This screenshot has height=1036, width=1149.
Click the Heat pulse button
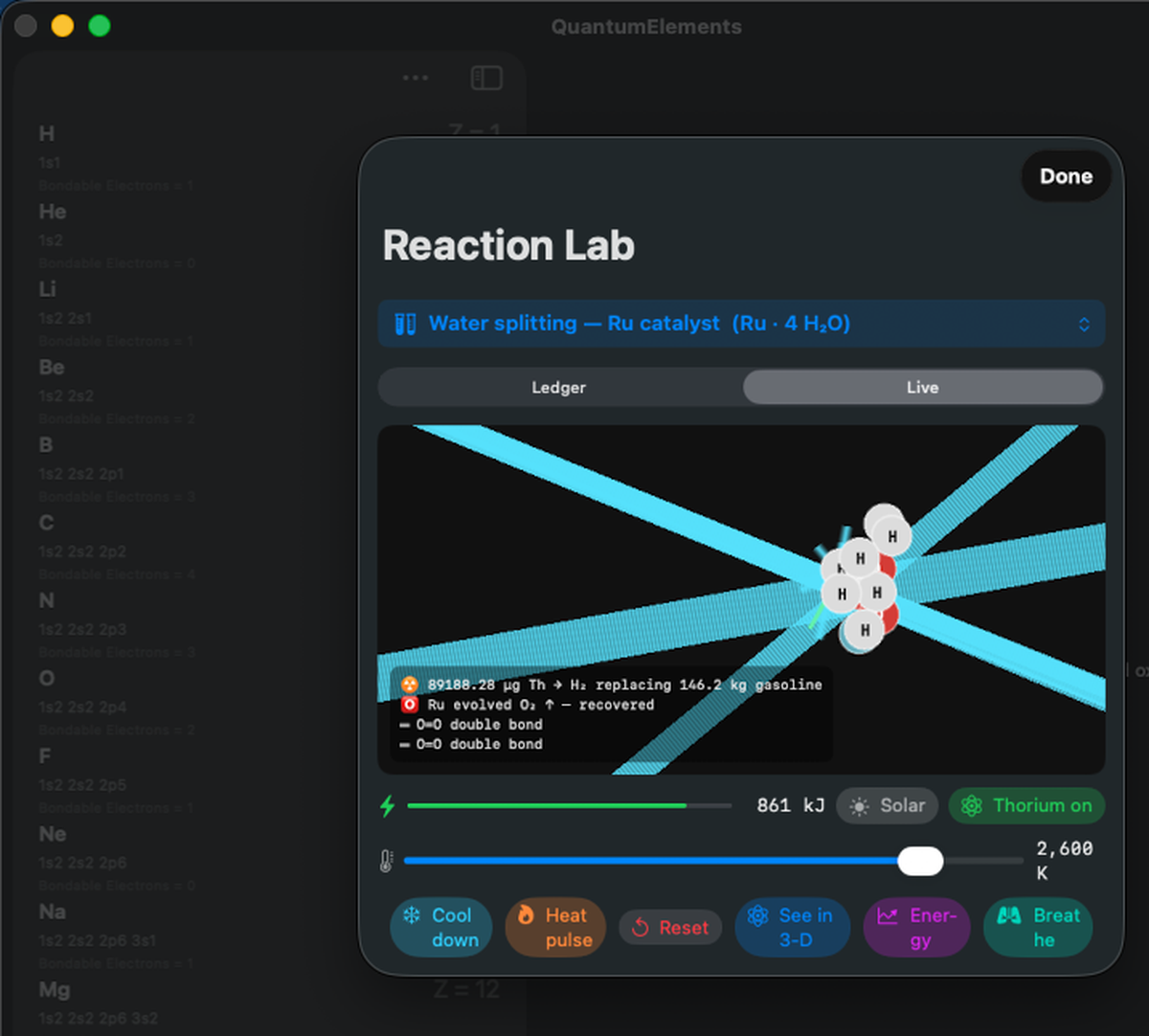click(556, 928)
